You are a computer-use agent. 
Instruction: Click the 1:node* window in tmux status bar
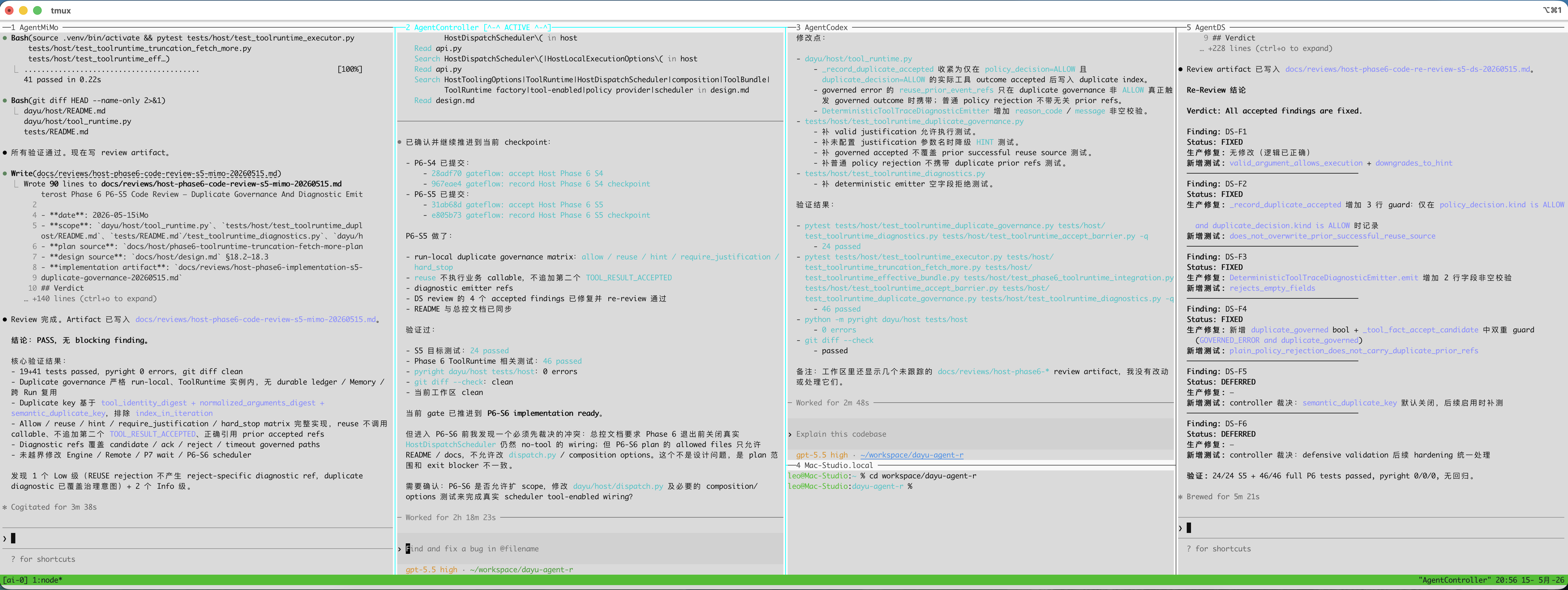point(47,580)
